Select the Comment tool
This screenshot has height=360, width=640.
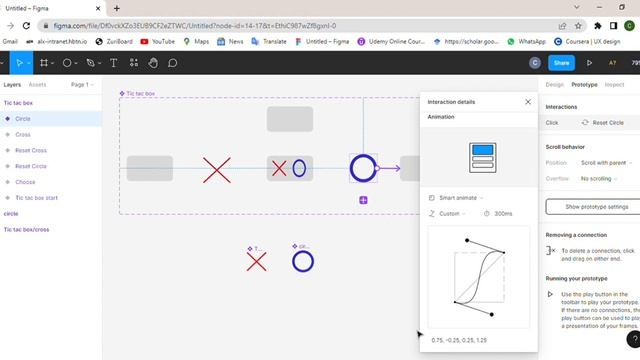pyautogui.click(x=173, y=63)
